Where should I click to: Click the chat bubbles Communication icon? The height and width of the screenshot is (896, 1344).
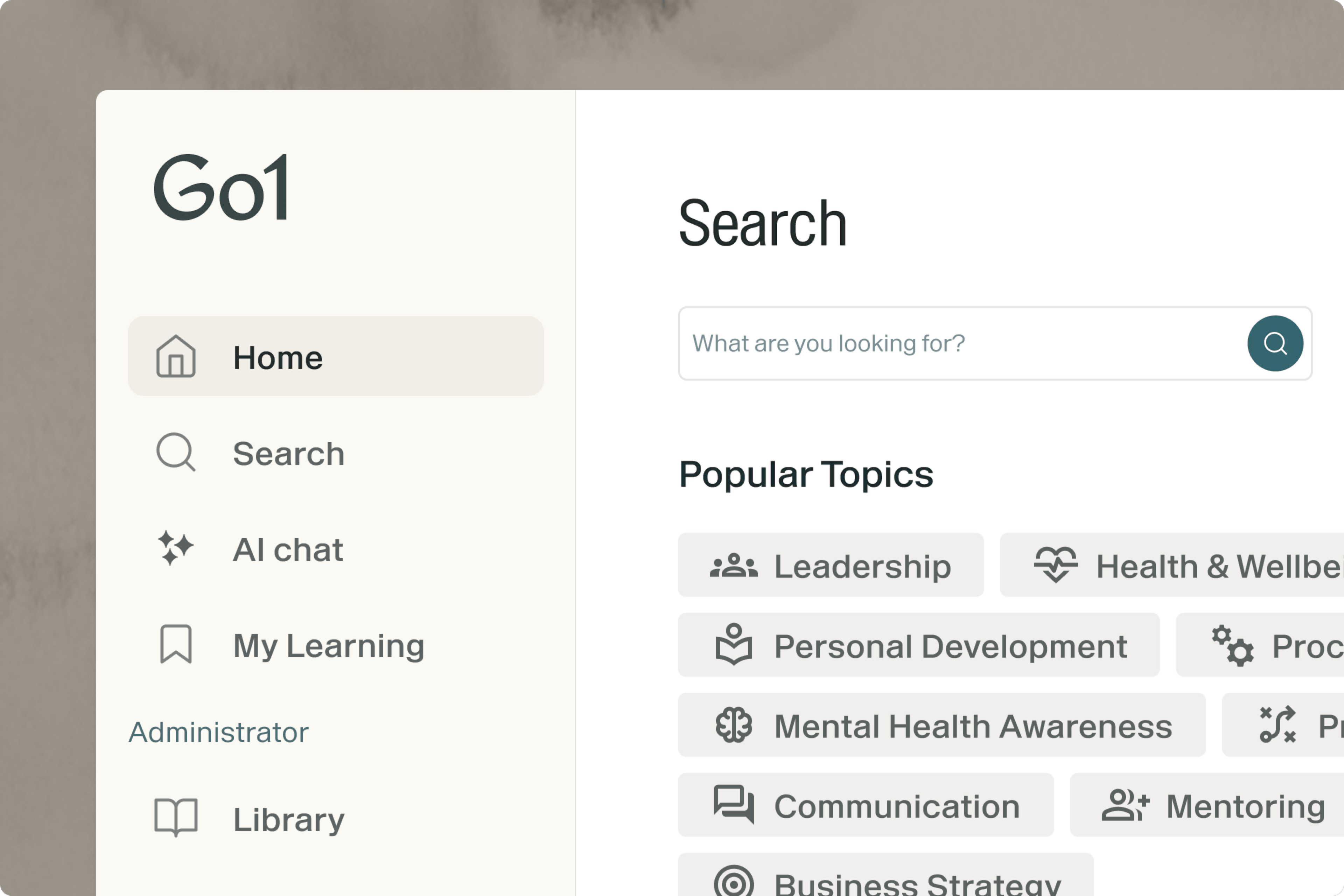(x=734, y=805)
